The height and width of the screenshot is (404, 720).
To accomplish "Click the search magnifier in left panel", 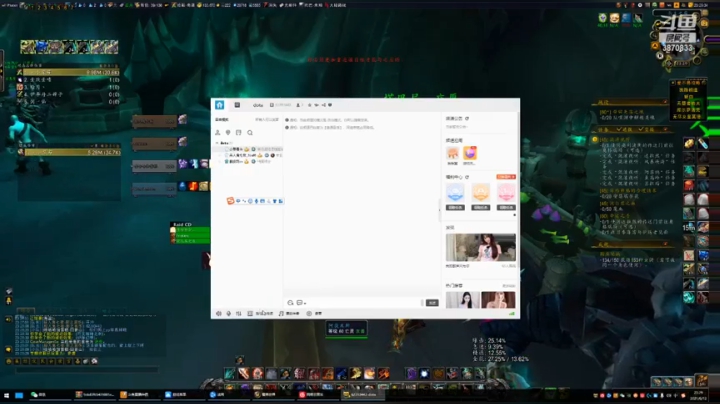I will (x=250, y=133).
